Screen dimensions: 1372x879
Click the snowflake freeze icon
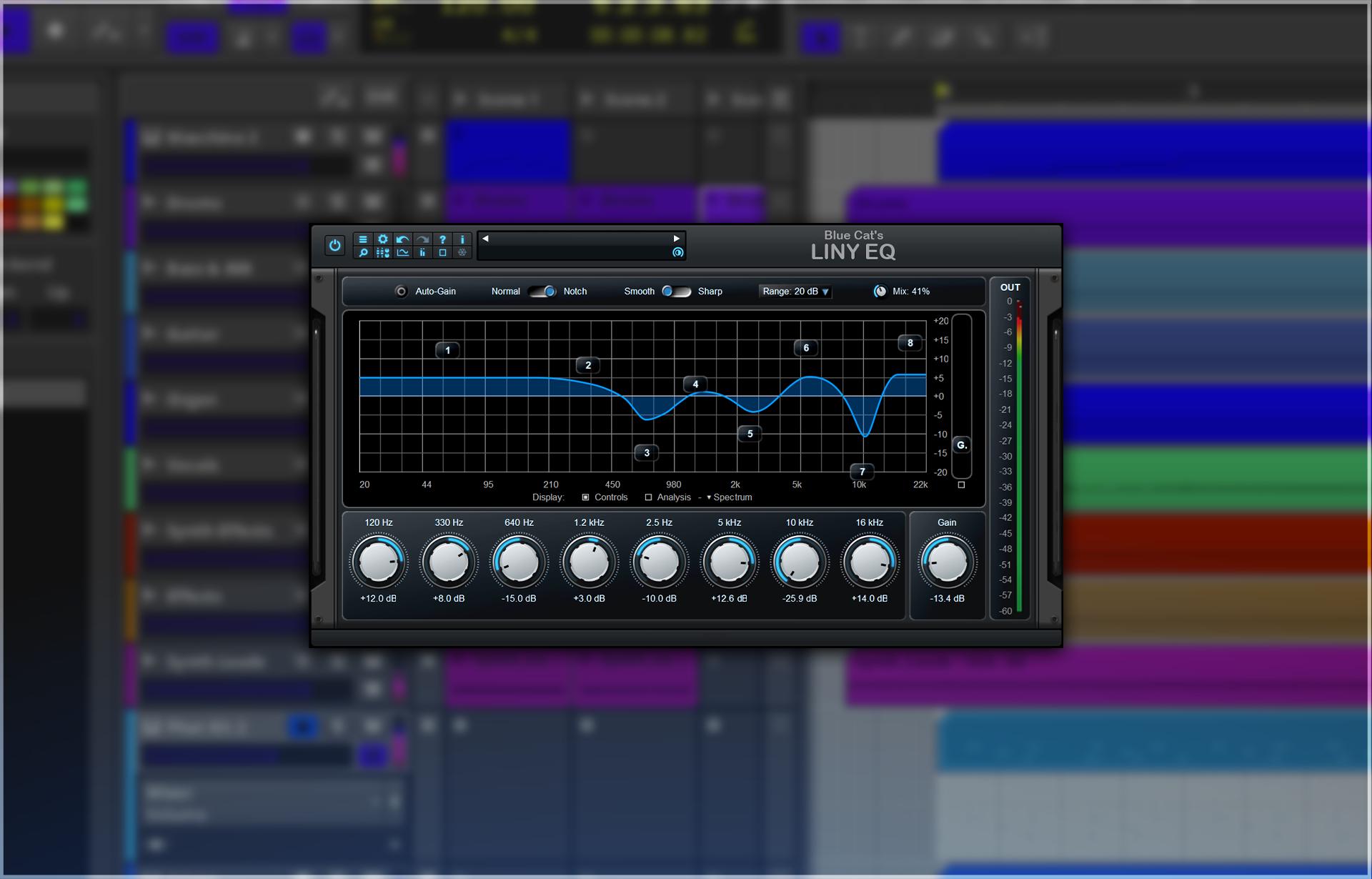click(x=462, y=252)
